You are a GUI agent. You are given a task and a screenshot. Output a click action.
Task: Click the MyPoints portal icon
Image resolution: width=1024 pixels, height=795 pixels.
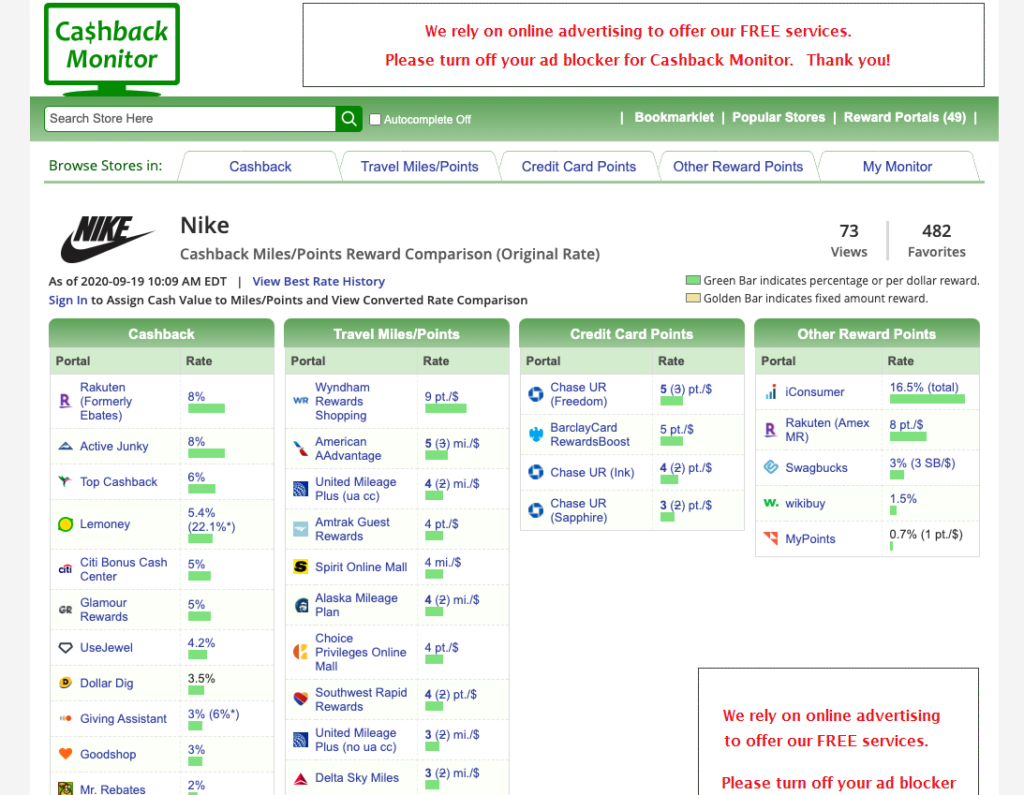click(x=771, y=538)
